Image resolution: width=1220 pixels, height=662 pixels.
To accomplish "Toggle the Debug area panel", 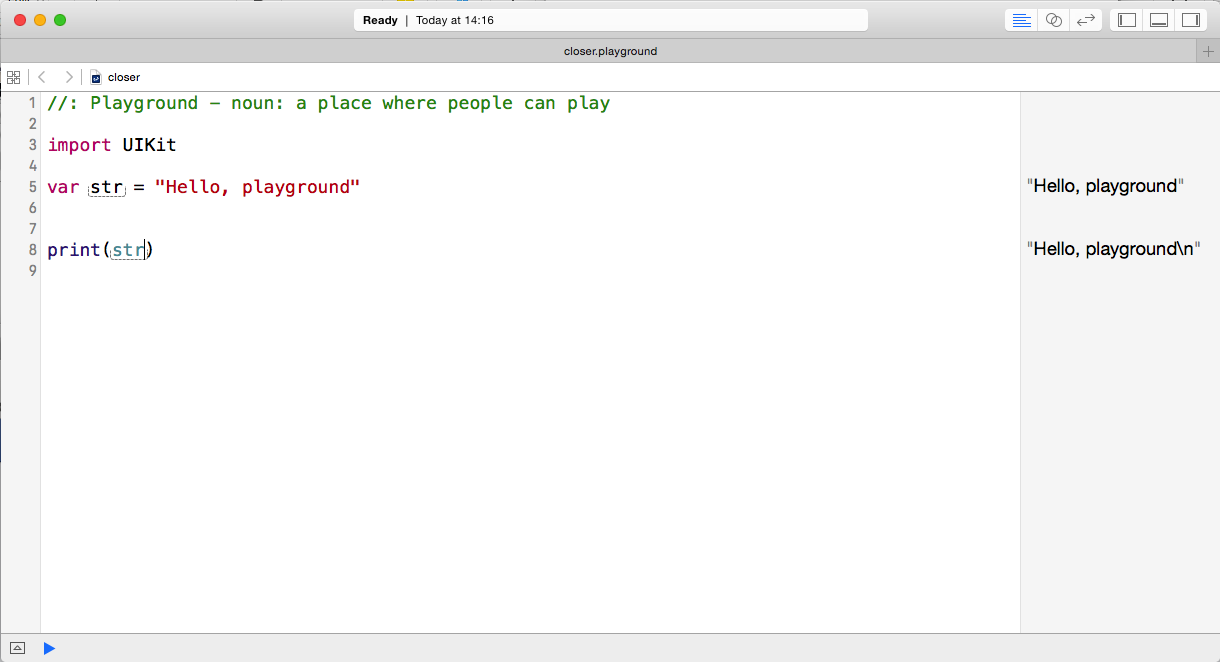I will pos(1159,20).
